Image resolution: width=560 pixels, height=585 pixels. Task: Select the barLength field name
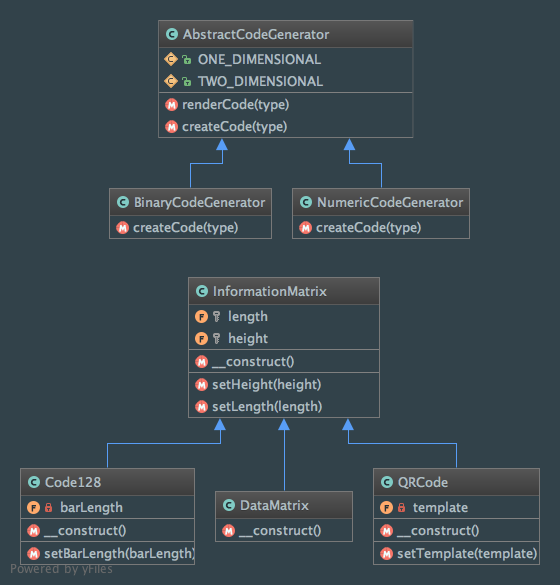tap(91, 508)
